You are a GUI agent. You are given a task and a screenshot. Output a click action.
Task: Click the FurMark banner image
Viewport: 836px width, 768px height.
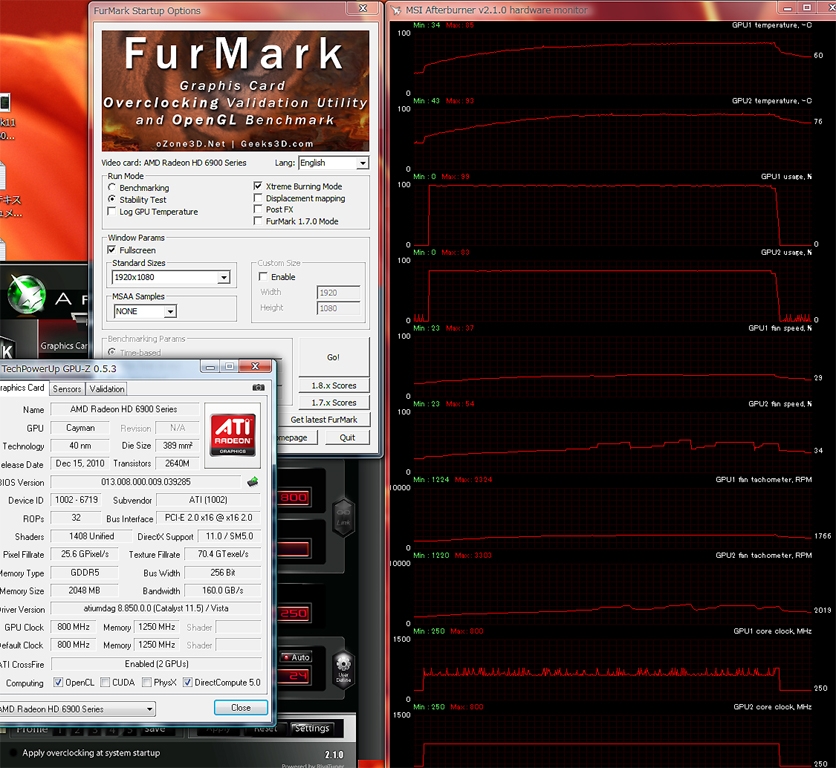(x=235, y=91)
